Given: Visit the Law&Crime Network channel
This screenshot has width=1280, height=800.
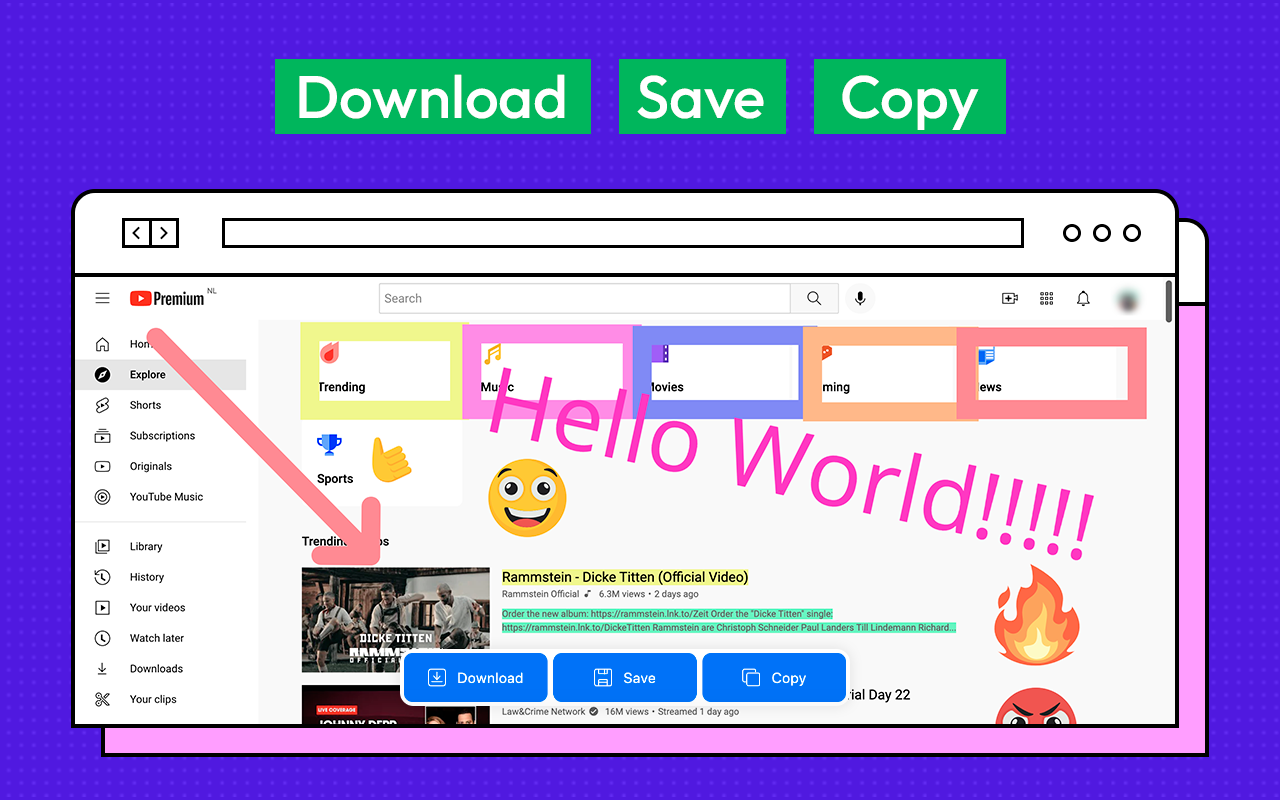Looking at the screenshot, I should (544, 712).
